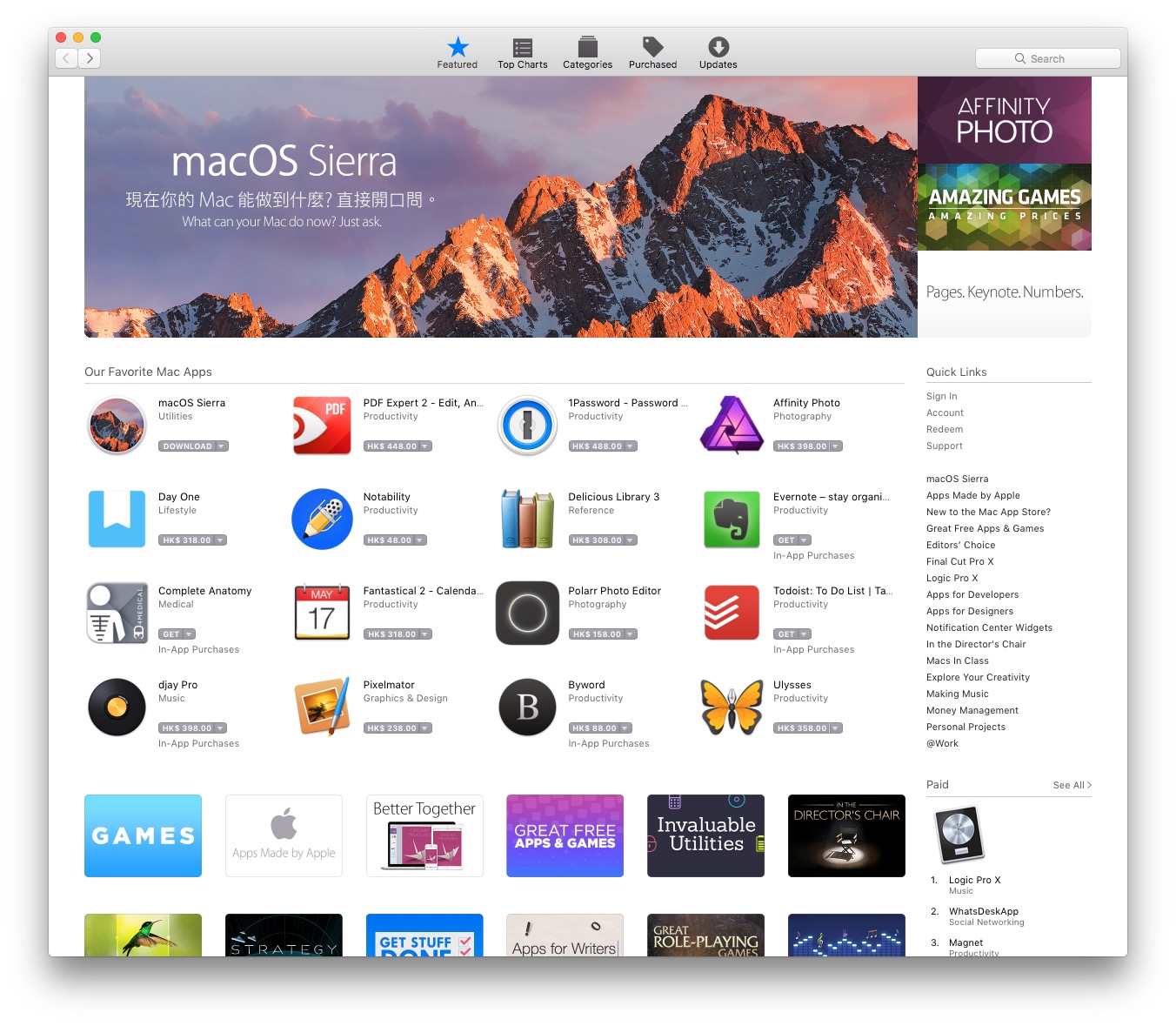Click the search field
The height and width of the screenshot is (1026, 1176).
(1047, 58)
